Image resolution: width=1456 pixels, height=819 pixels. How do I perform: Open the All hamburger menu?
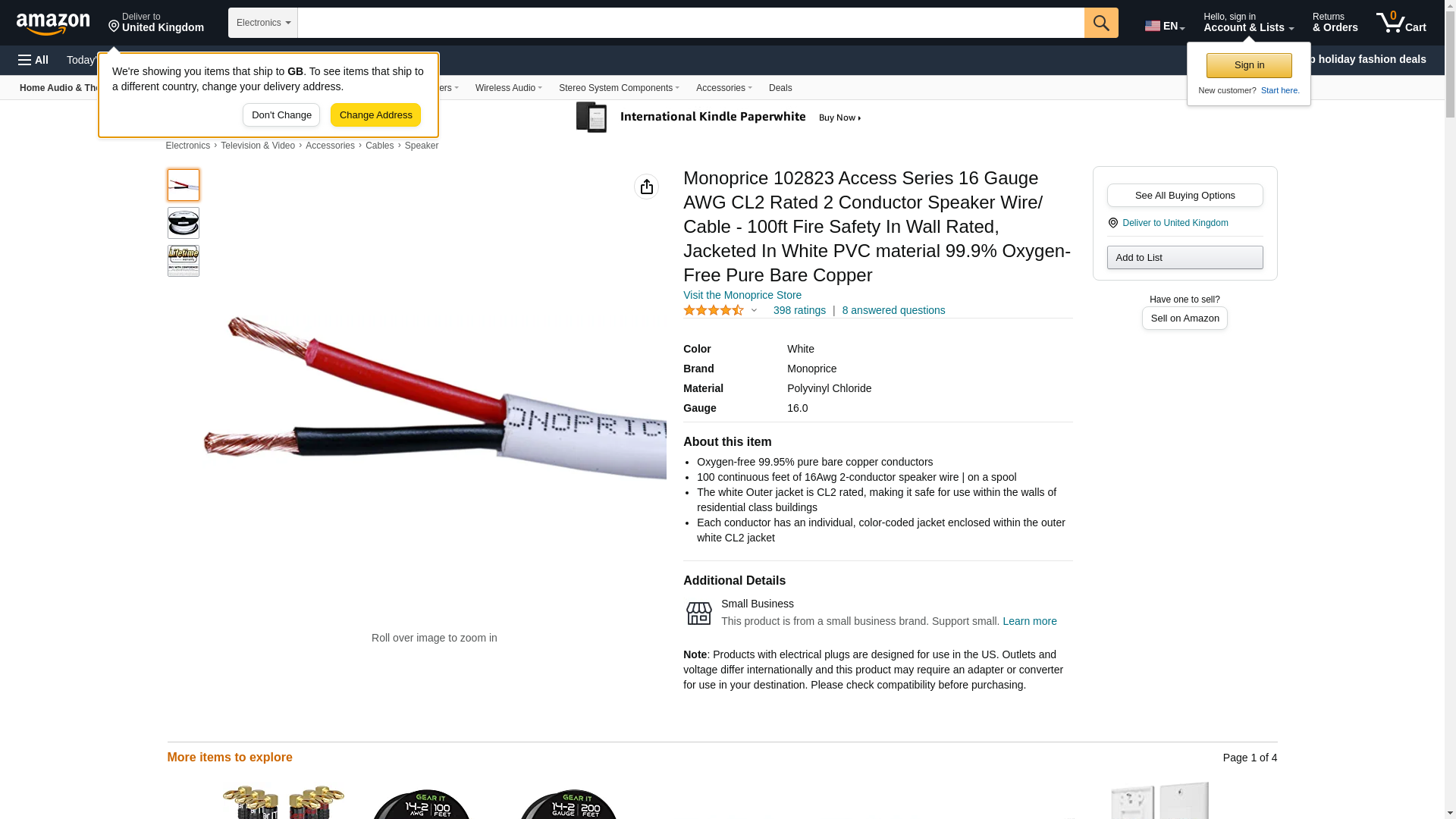33,60
